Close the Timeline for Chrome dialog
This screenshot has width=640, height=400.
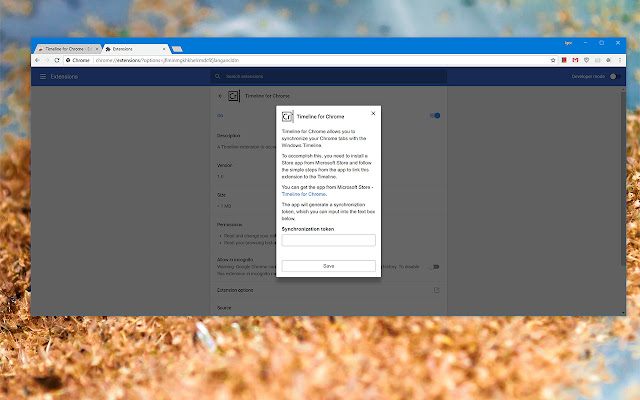373,113
